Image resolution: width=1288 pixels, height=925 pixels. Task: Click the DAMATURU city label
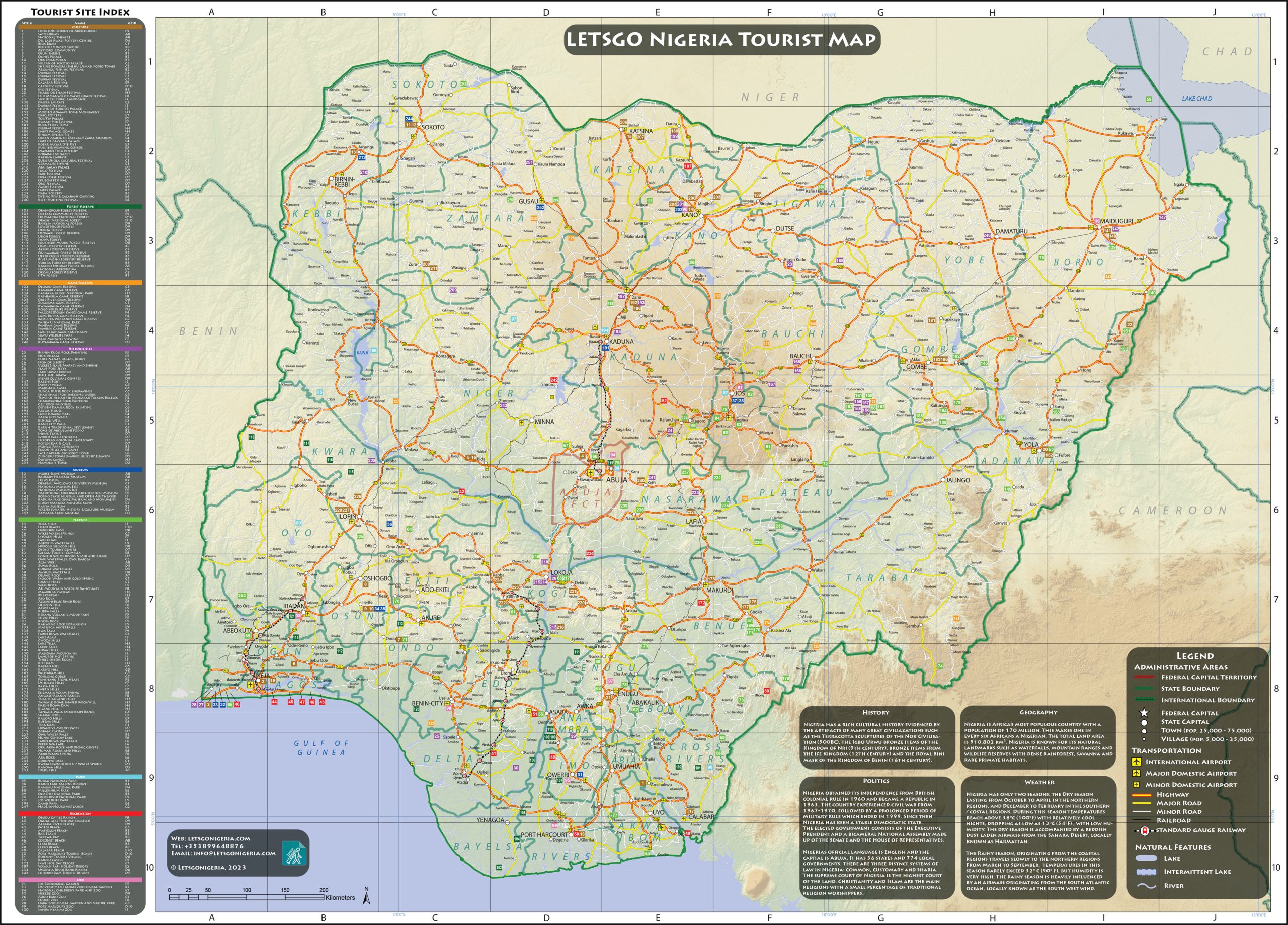point(1011,232)
